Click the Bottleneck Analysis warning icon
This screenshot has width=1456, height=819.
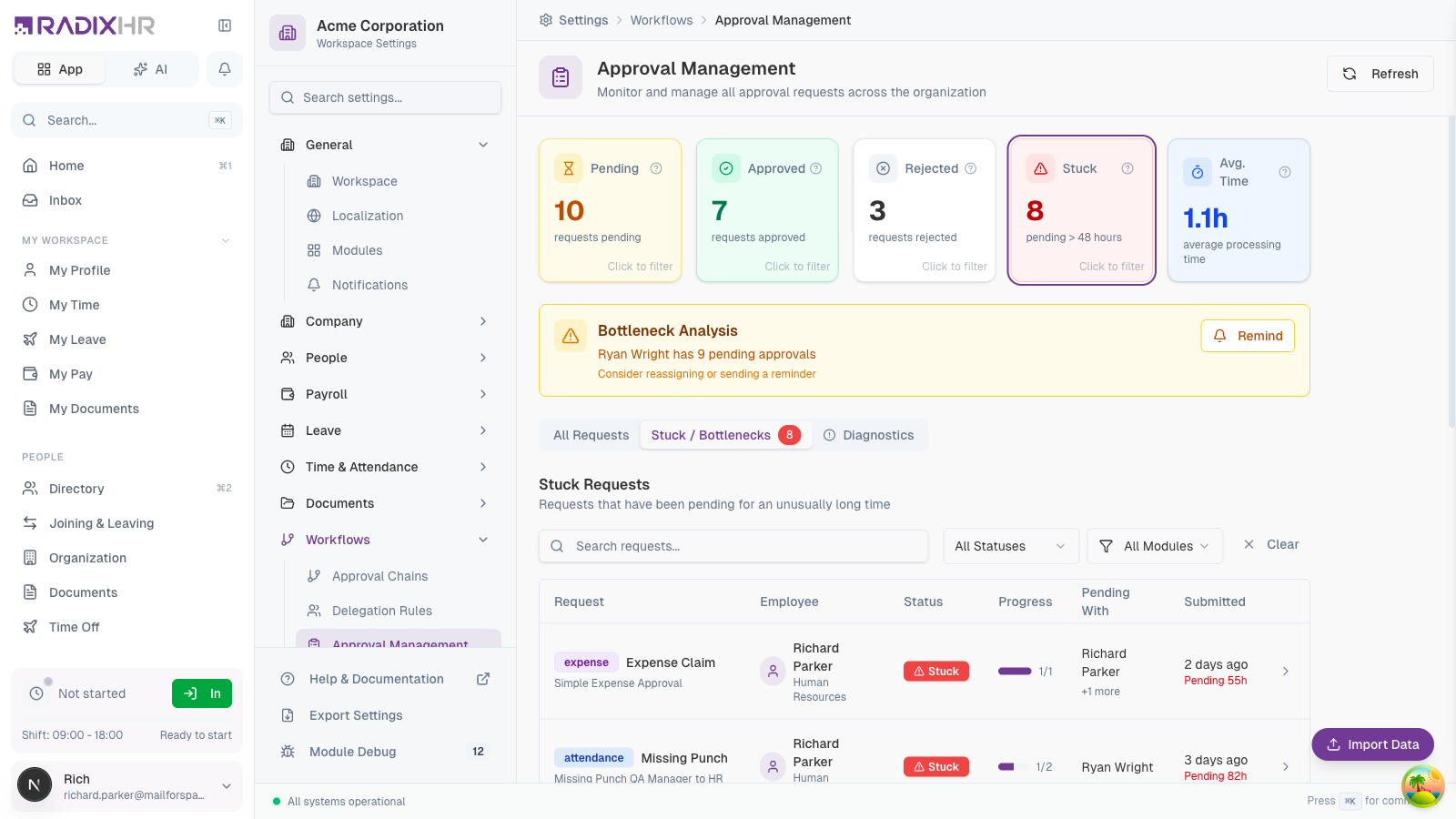(571, 336)
